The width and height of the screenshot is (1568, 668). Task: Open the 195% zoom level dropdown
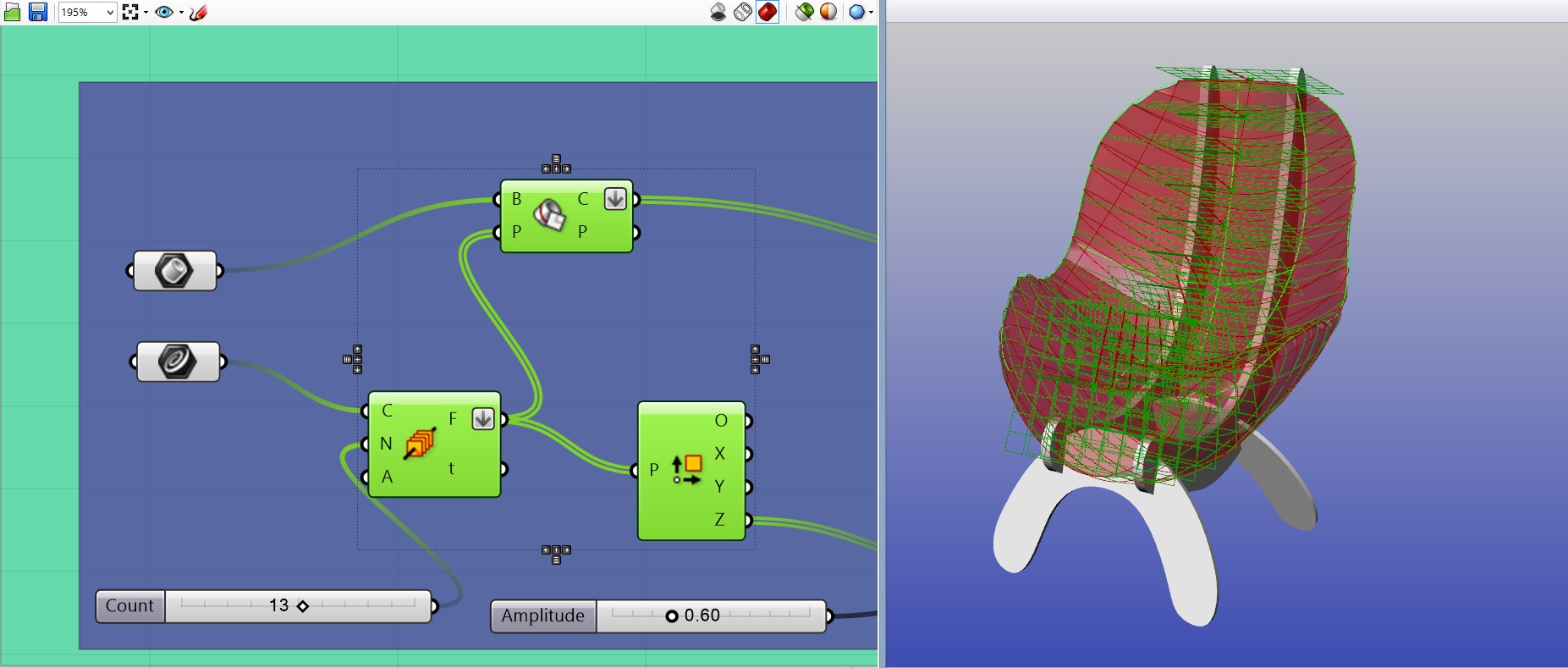click(x=110, y=12)
